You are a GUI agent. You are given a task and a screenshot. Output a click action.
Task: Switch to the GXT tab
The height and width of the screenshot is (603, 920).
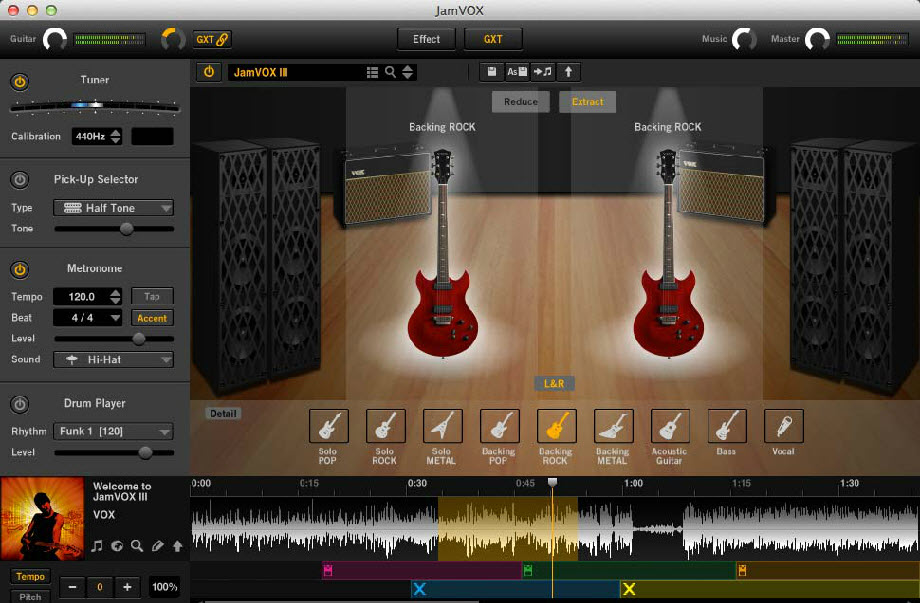(x=493, y=39)
